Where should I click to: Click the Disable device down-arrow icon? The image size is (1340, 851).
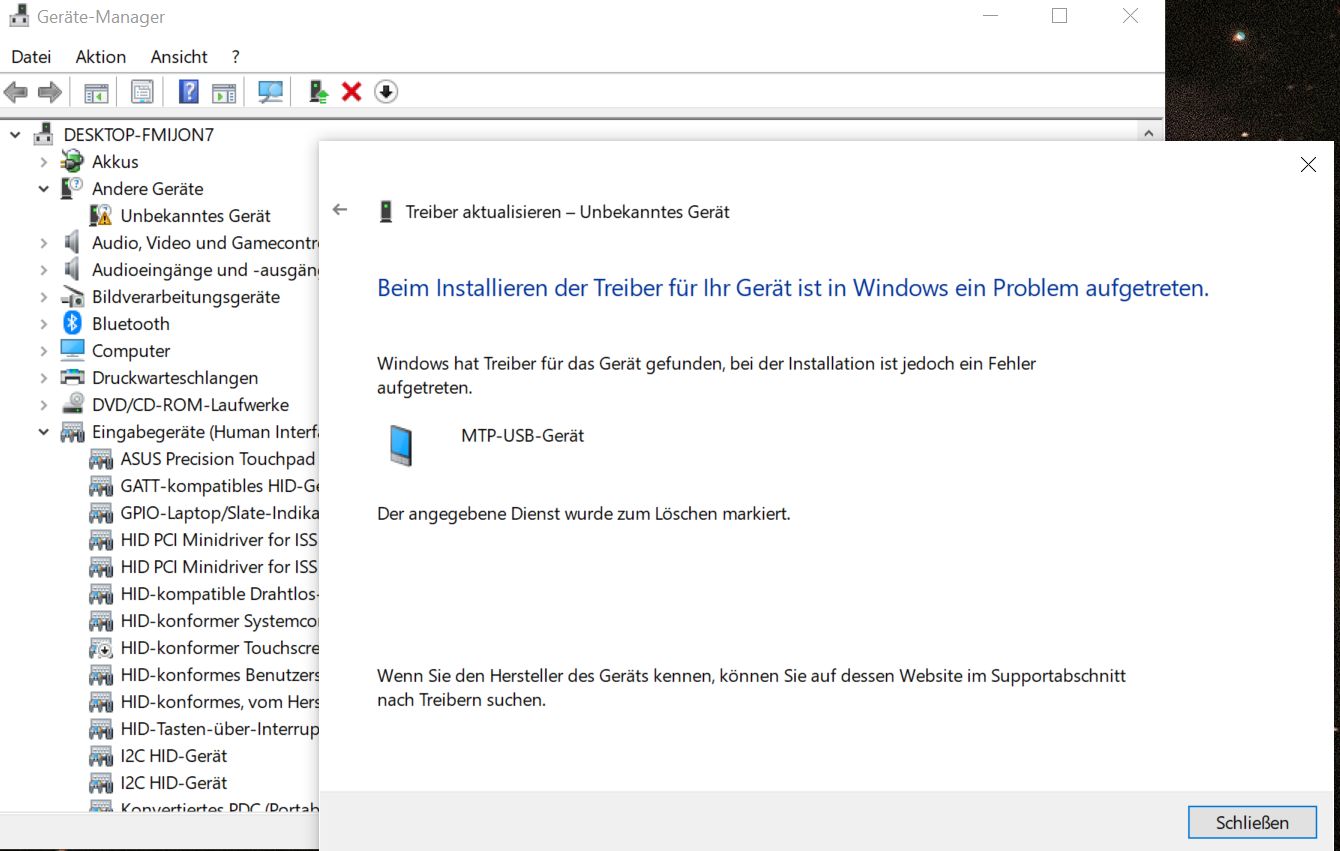[386, 92]
